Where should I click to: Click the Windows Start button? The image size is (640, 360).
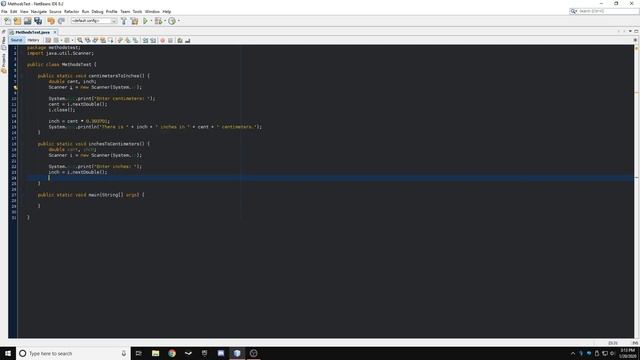pyautogui.click(x=8, y=353)
